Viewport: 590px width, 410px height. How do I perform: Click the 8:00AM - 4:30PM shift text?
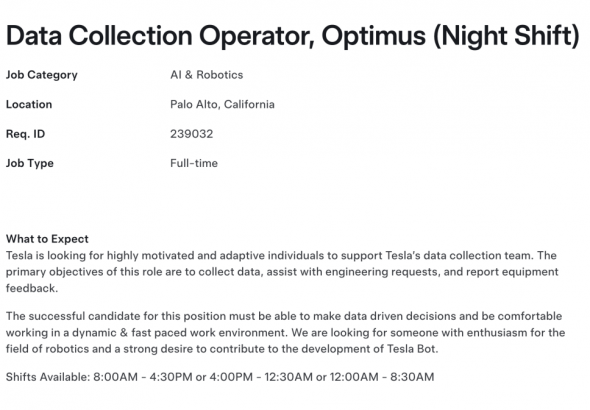143,377
